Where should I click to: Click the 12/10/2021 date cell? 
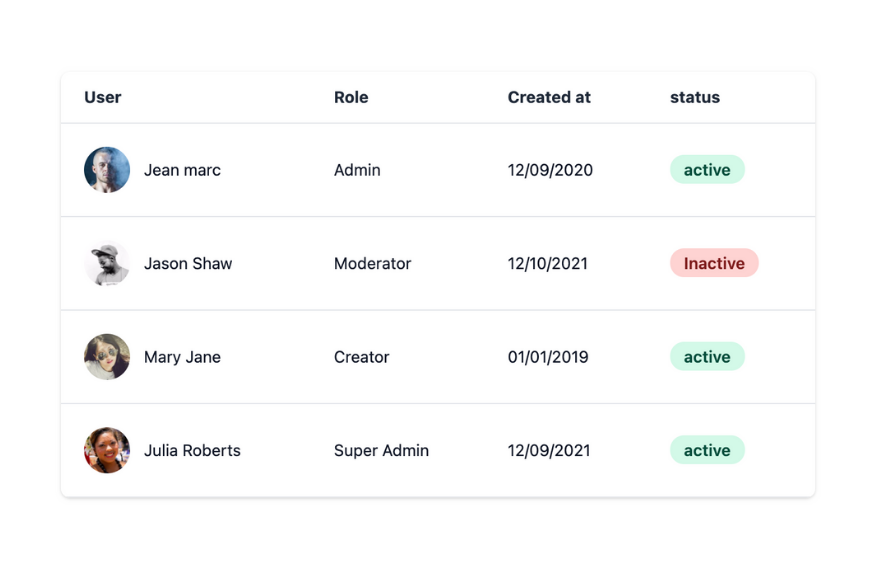point(548,264)
